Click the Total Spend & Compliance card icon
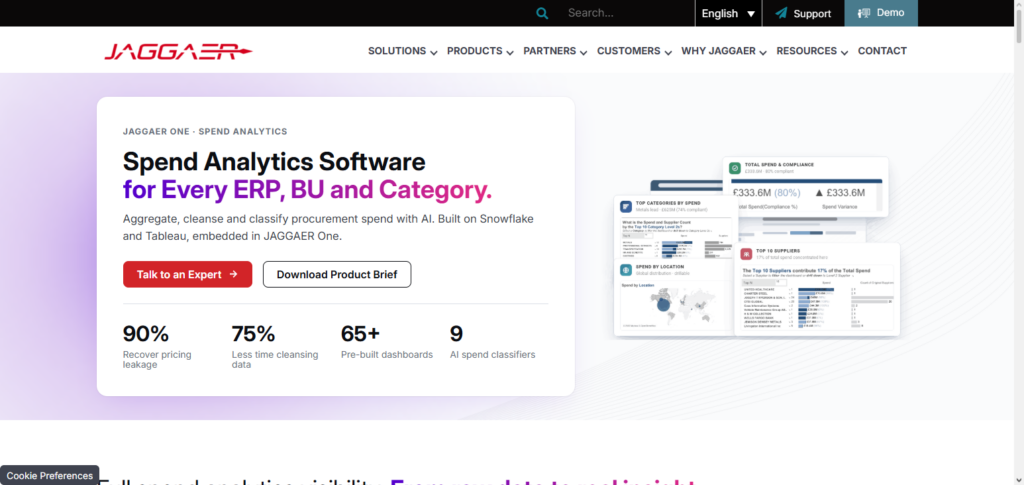This screenshot has height=485, width=1024. [735, 168]
